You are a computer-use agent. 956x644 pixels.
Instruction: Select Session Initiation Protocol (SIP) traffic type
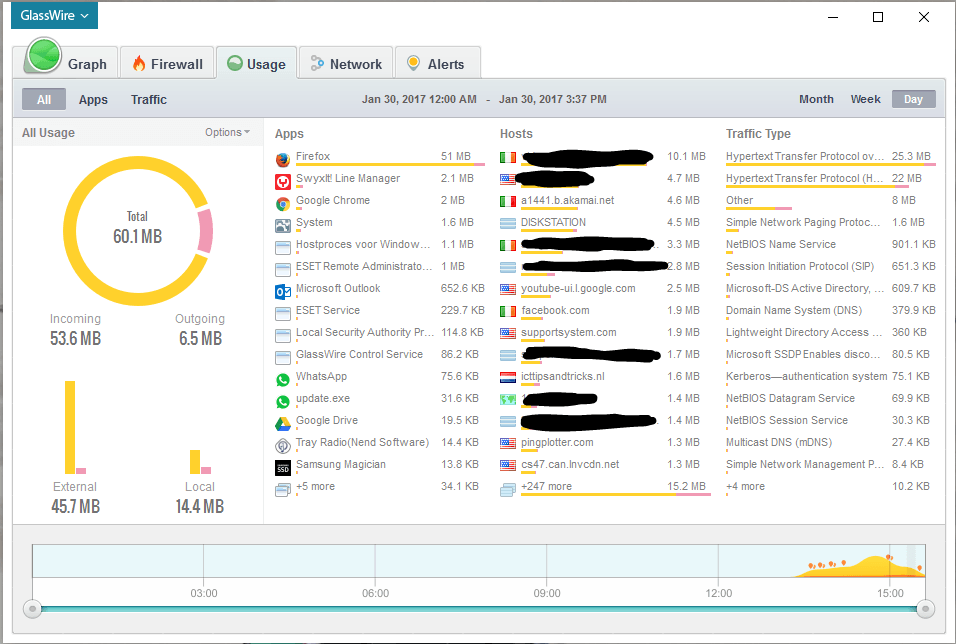click(x=830, y=267)
